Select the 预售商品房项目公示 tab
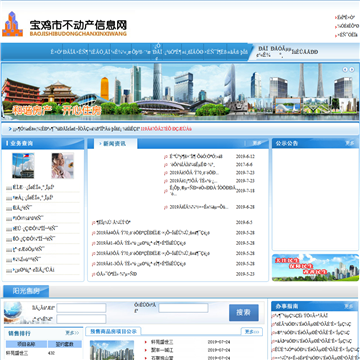Image resolution: width=360 pixels, height=360 pixels. click(113, 331)
